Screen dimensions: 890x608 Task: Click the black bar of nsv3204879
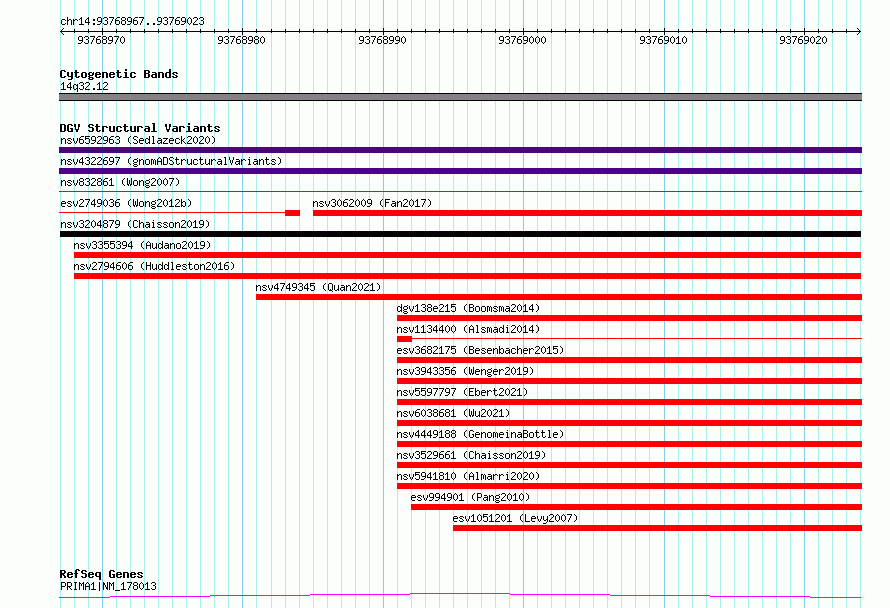tap(460, 234)
